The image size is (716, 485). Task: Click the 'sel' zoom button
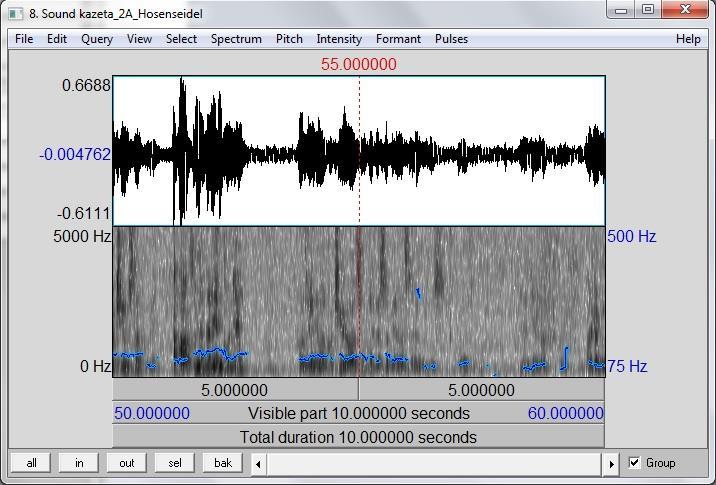pyautogui.click(x=174, y=463)
